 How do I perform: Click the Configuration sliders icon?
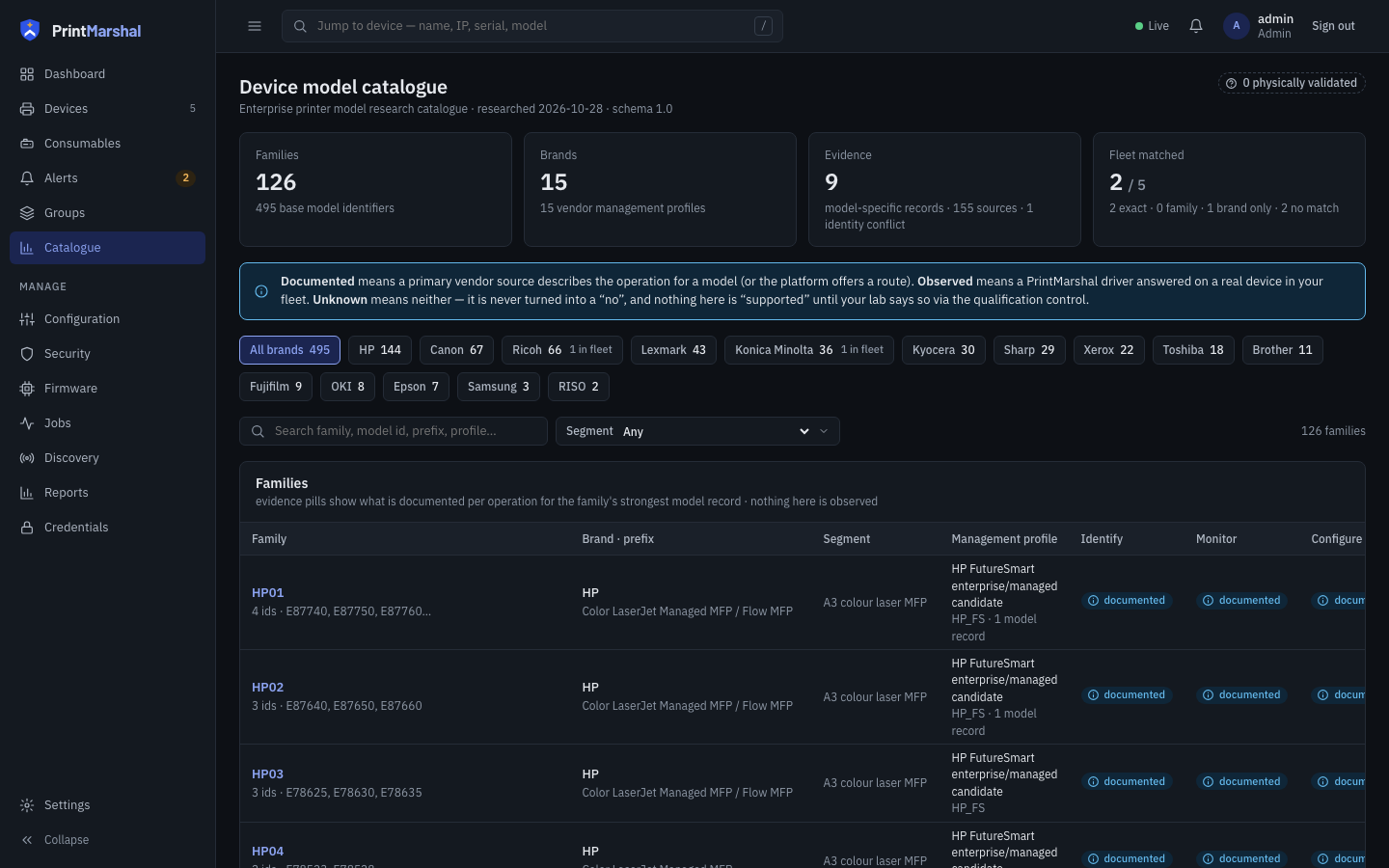click(x=27, y=319)
